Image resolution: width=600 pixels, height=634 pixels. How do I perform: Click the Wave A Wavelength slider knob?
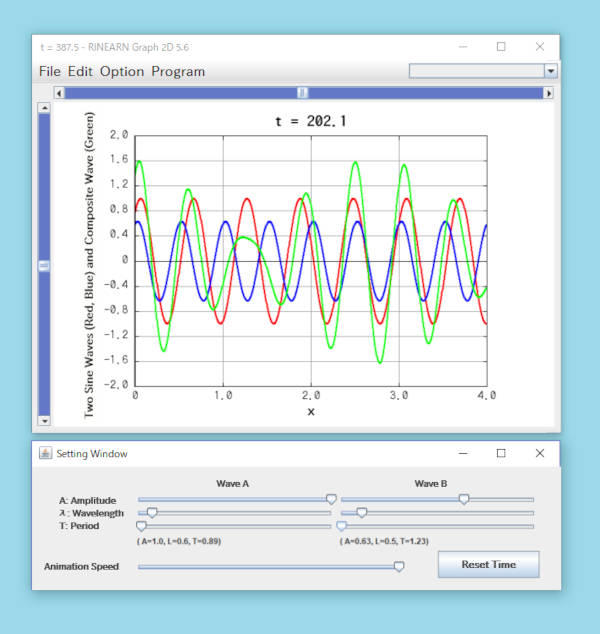152,513
